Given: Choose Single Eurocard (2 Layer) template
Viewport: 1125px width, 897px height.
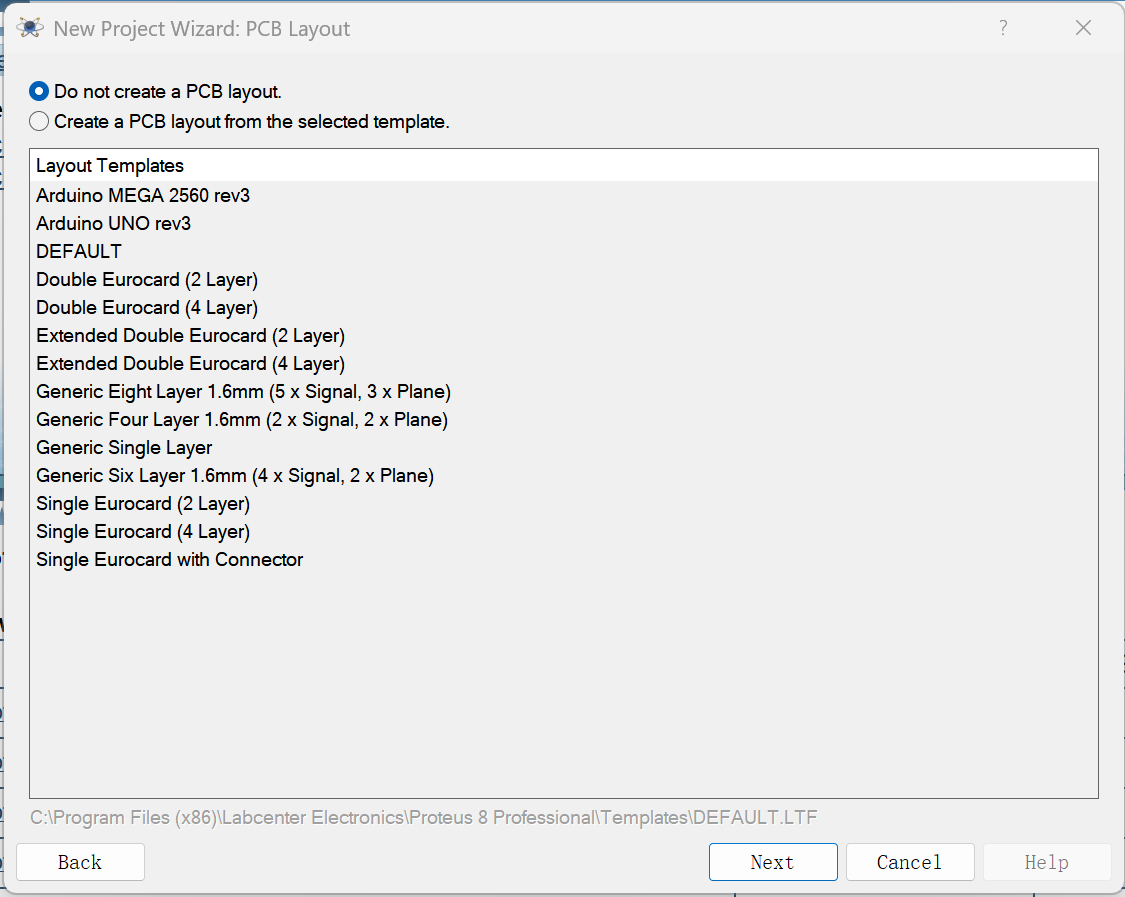Looking at the screenshot, I should (x=143, y=503).
